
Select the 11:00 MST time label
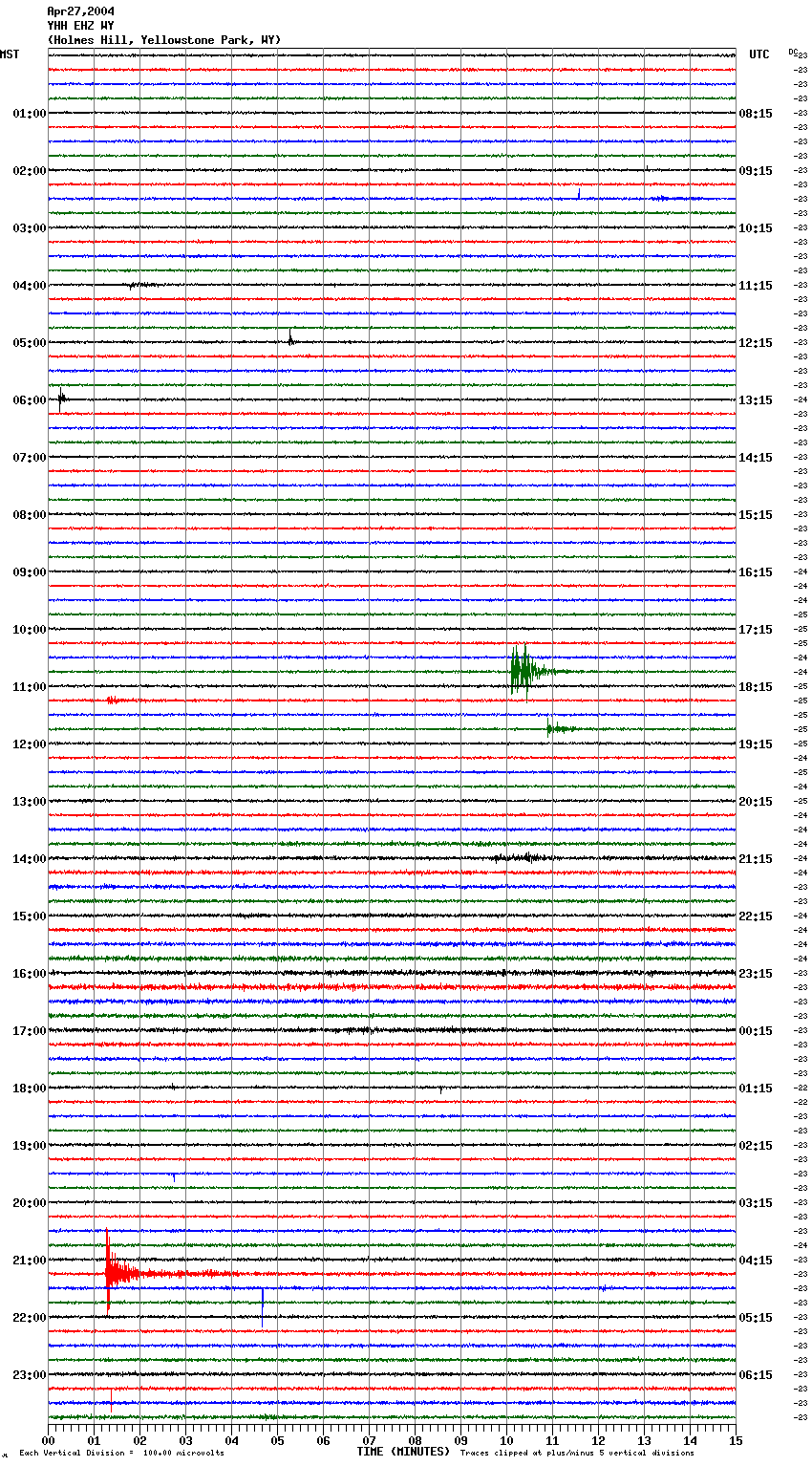(x=30, y=687)
